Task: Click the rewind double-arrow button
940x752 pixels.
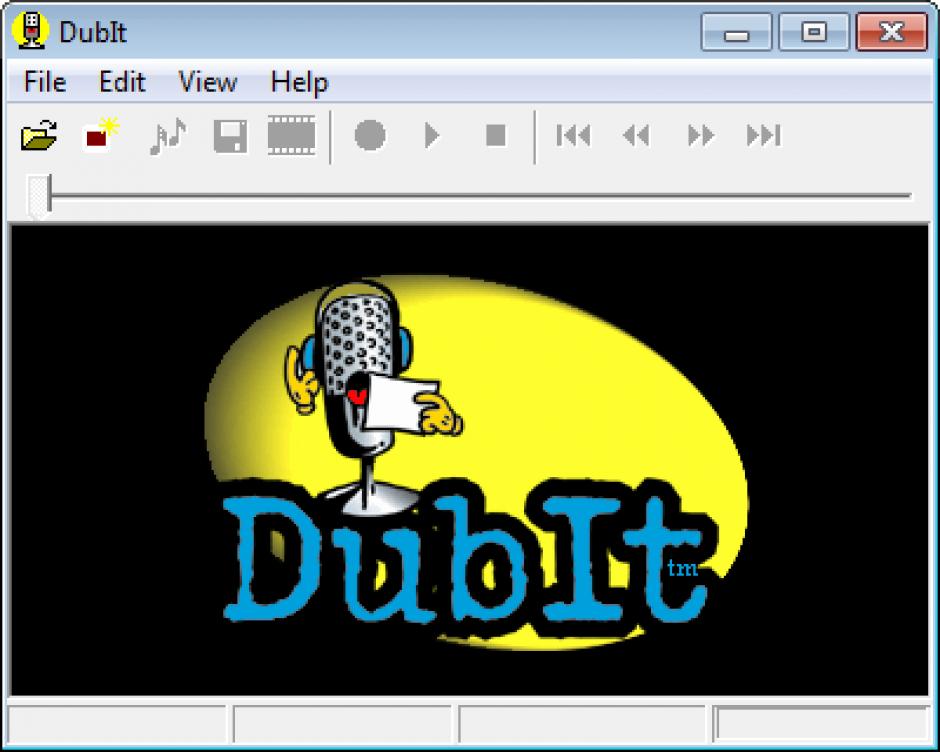Action: [x=636, y=136]
